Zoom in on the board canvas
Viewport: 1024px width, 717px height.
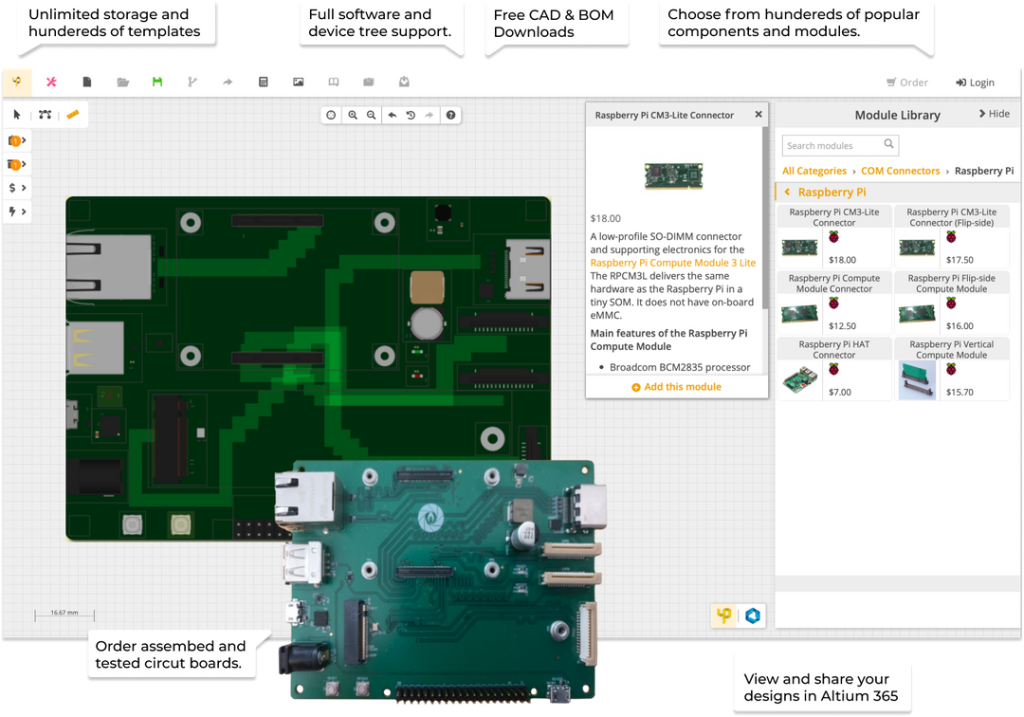tap(352, 115)
